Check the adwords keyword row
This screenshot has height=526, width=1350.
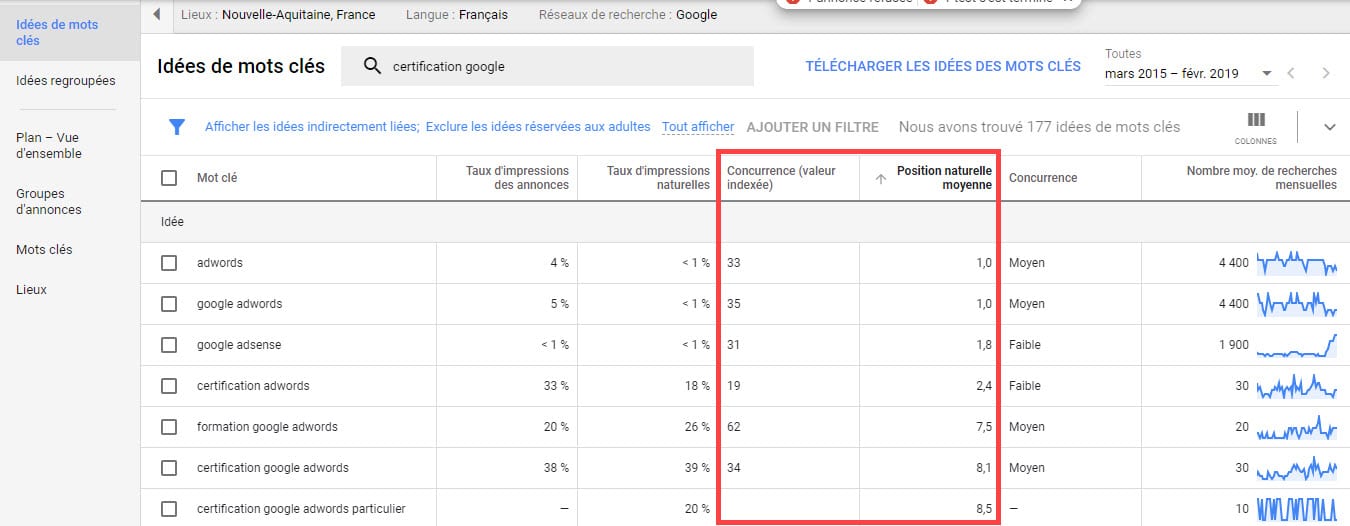click(x=169, y=263)
